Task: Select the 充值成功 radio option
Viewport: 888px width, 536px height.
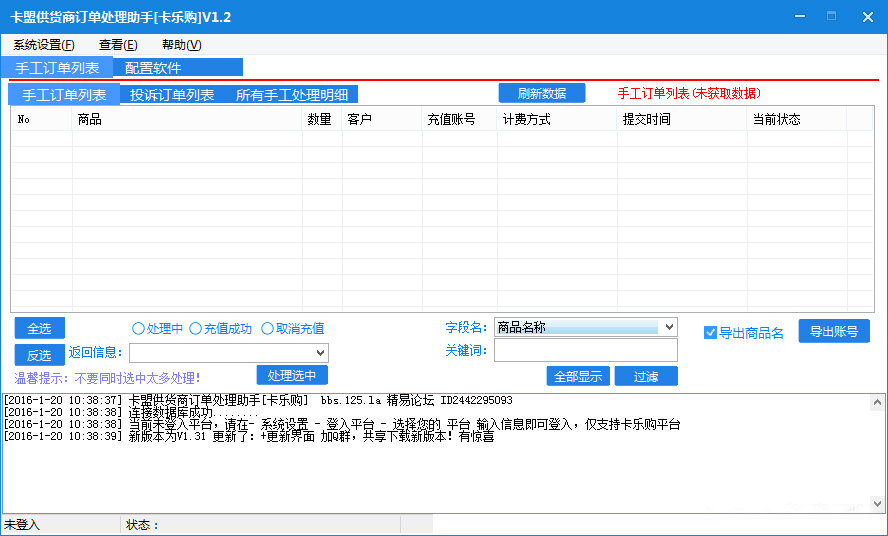Action: coord(196,328)
